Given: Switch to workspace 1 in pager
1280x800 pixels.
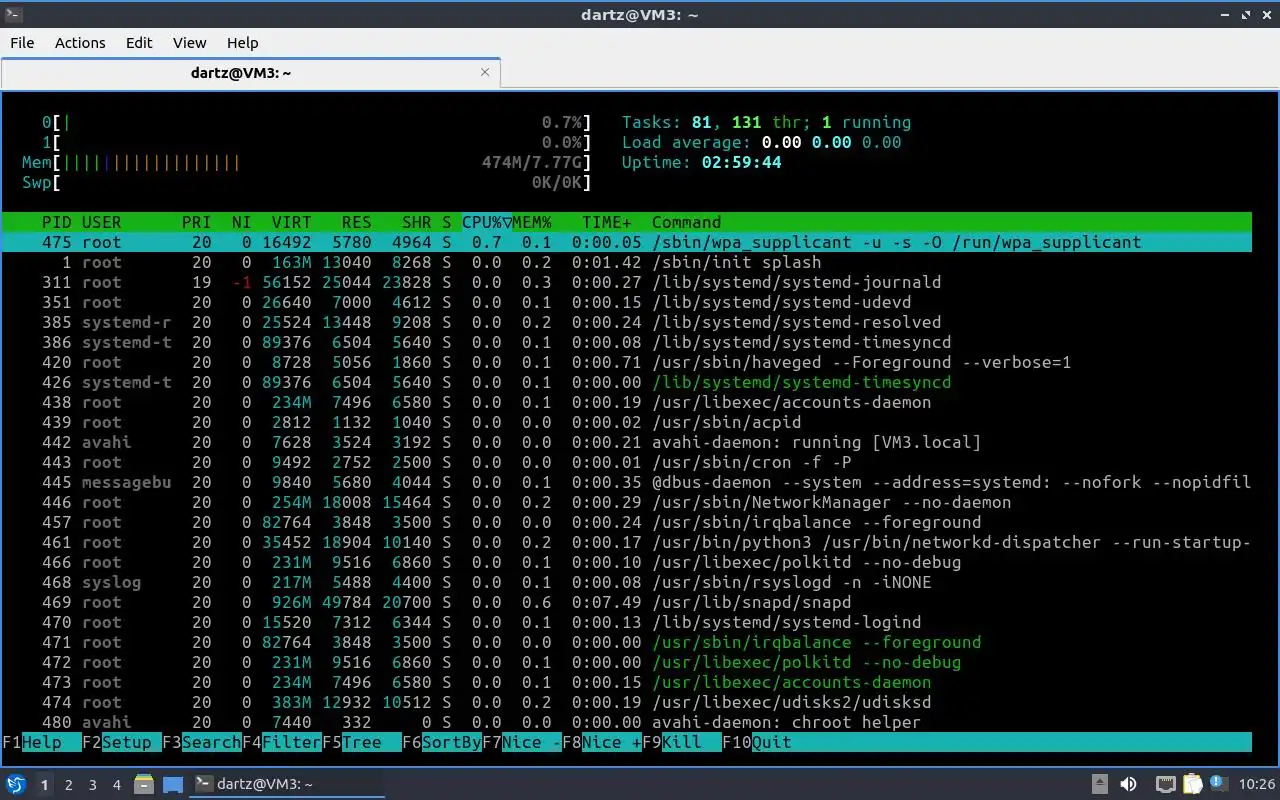Looking at the screenshot, I should point(44,784).
